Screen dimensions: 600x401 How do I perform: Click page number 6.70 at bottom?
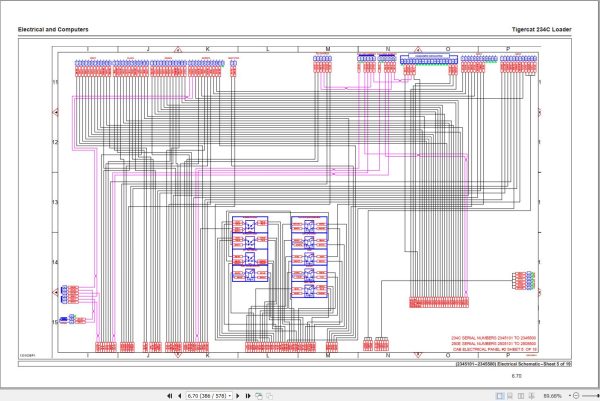coord(517,376)
